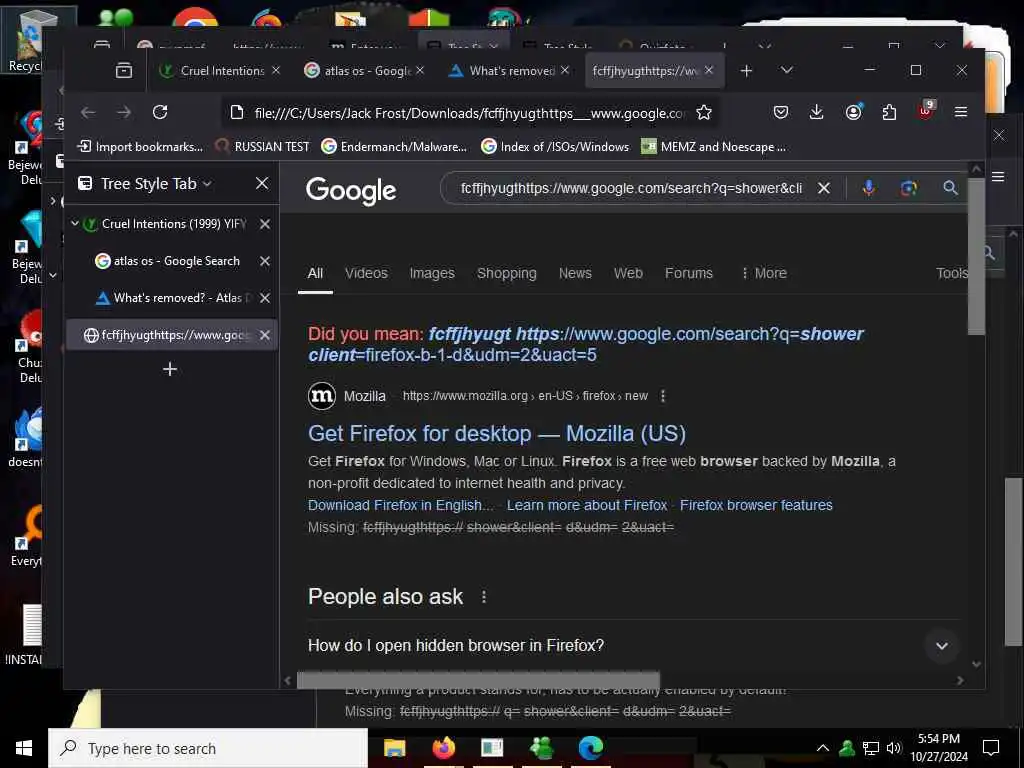Select the Shopping search filter

(x=506, y=273)
